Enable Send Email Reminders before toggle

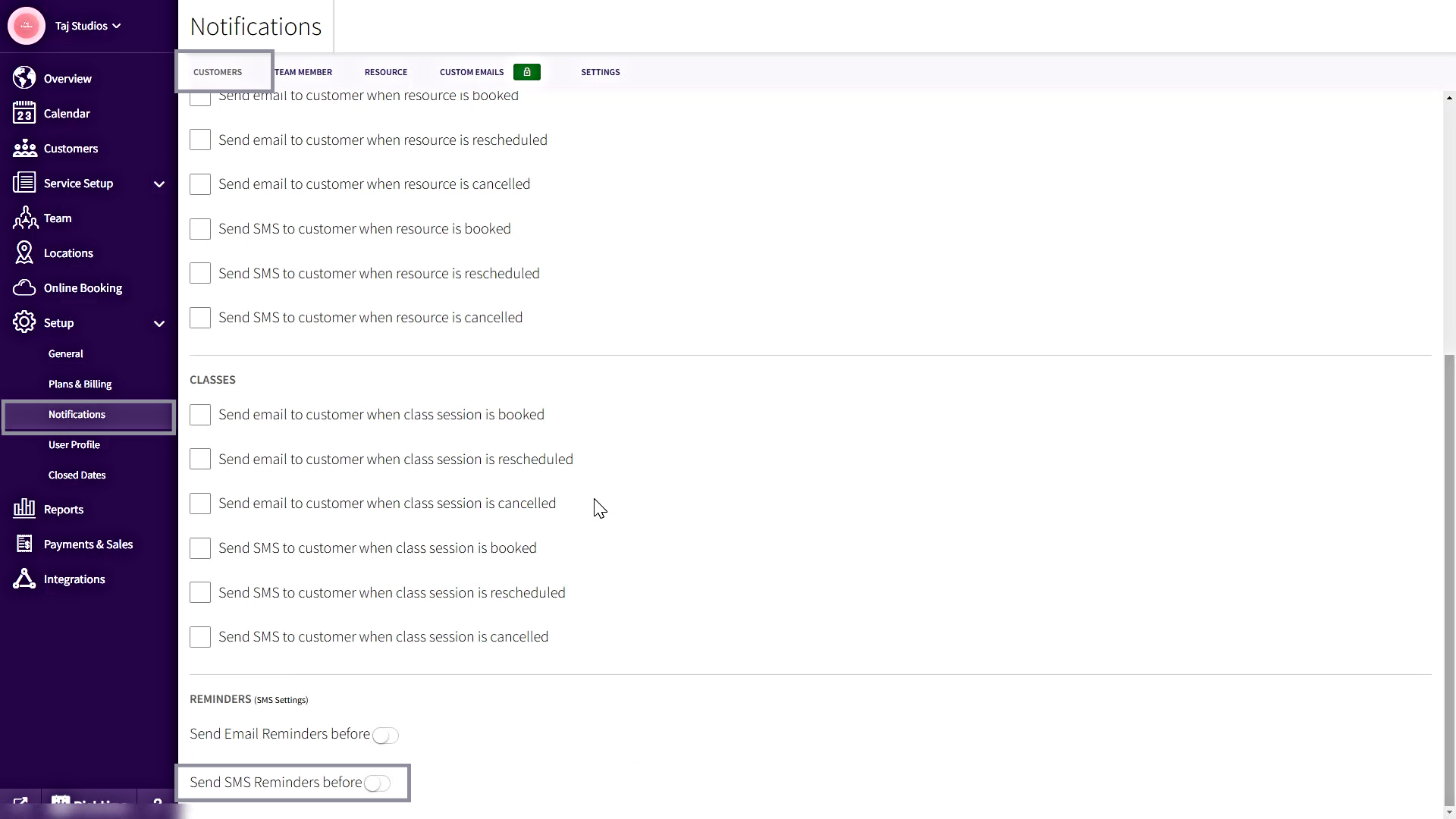coord(385,736)
